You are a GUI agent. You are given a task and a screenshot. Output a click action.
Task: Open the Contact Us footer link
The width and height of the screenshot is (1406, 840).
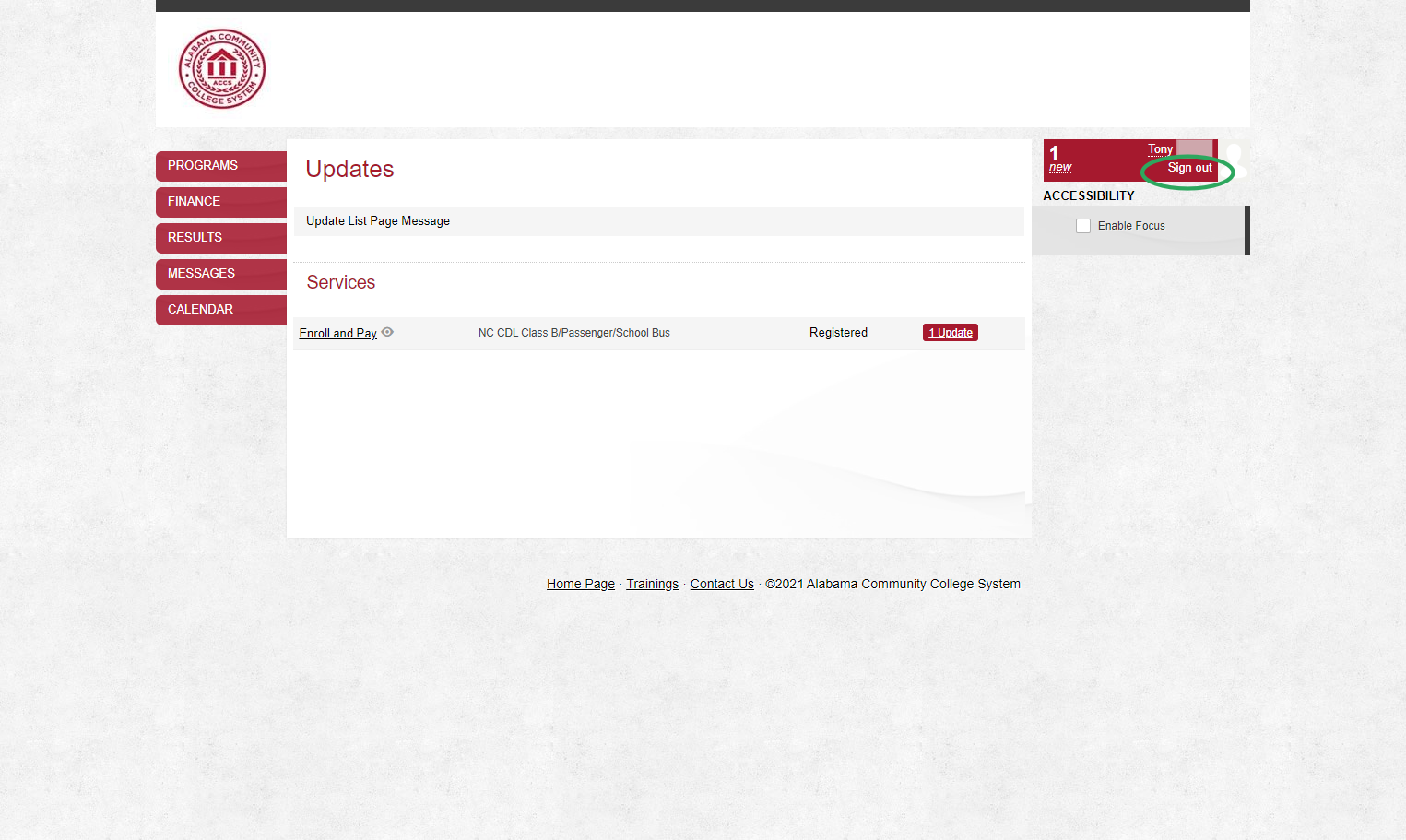722,584
